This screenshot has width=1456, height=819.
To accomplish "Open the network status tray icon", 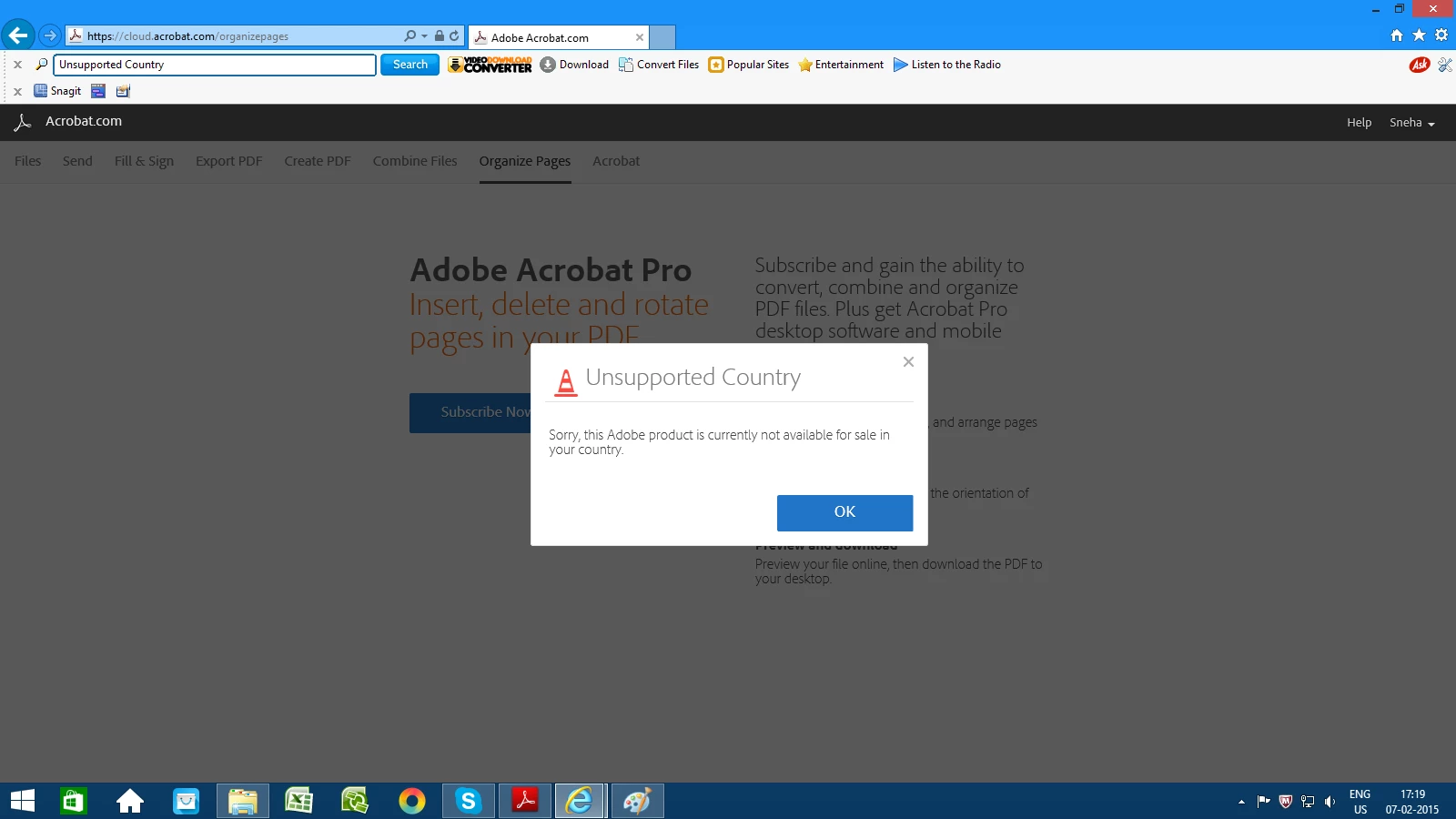I will (x=1308, y=802).
